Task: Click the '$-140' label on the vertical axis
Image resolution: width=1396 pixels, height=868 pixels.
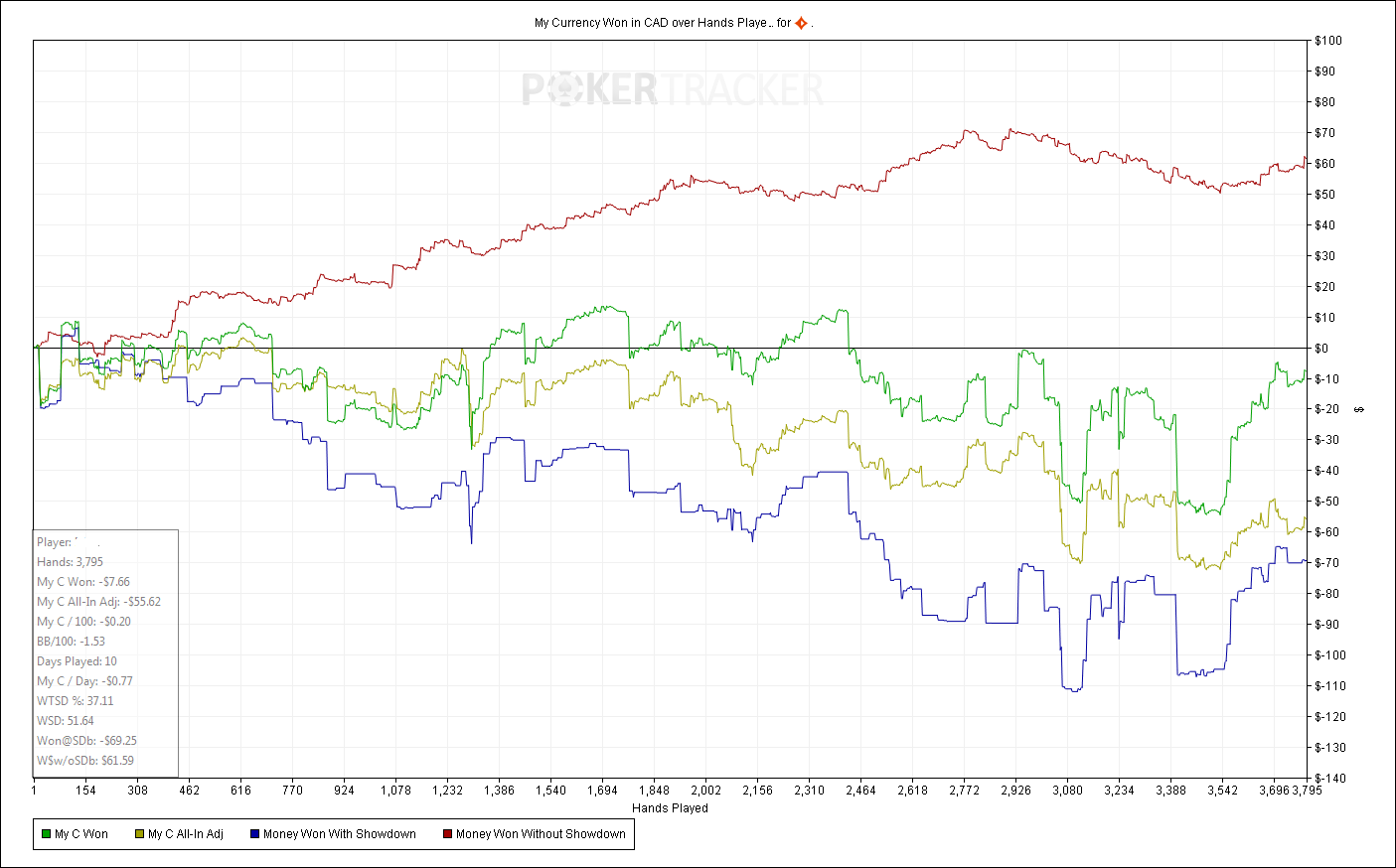Action: tap(1330, 779)
